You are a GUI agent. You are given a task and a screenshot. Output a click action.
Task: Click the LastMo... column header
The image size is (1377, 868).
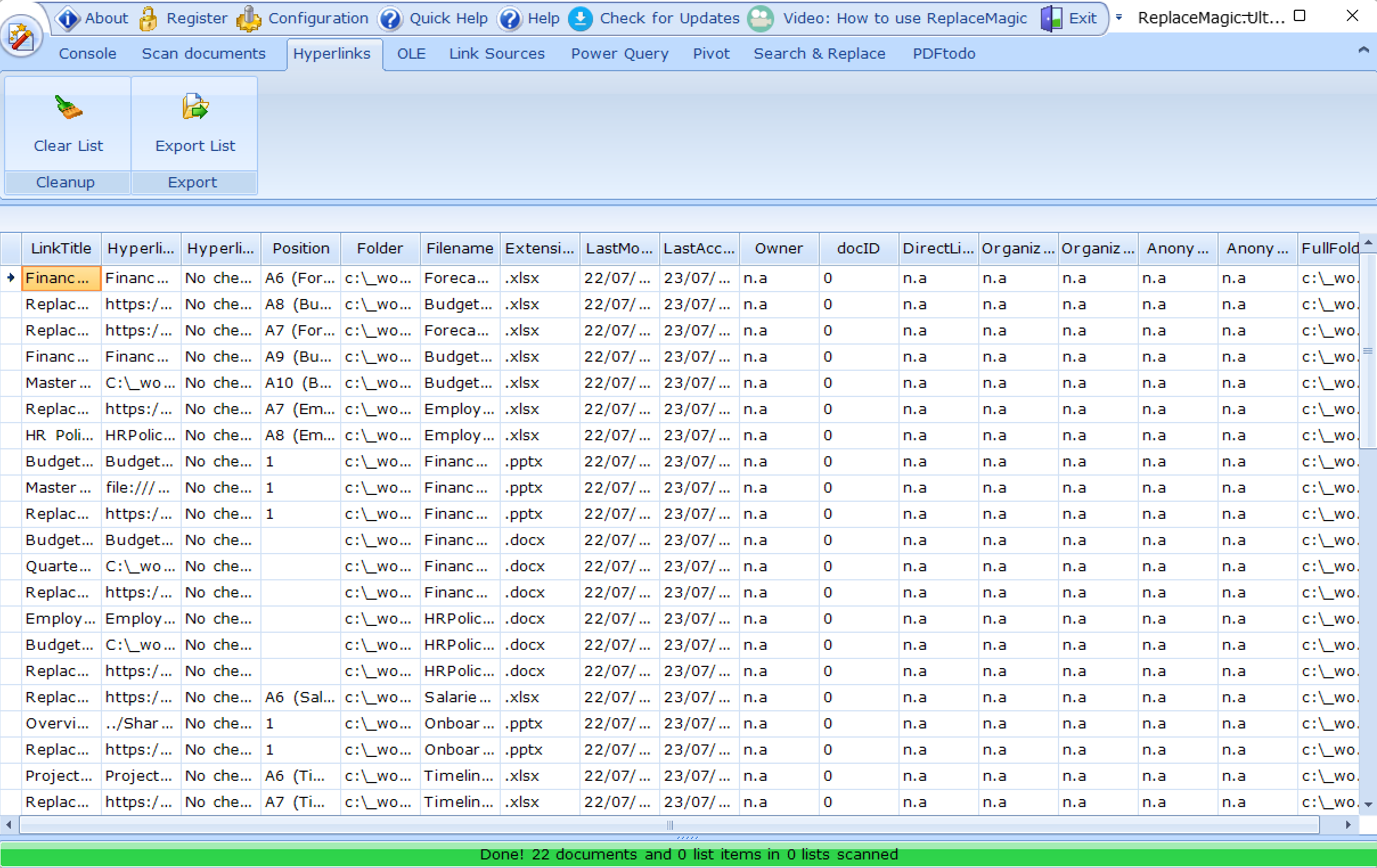point(620,249)
